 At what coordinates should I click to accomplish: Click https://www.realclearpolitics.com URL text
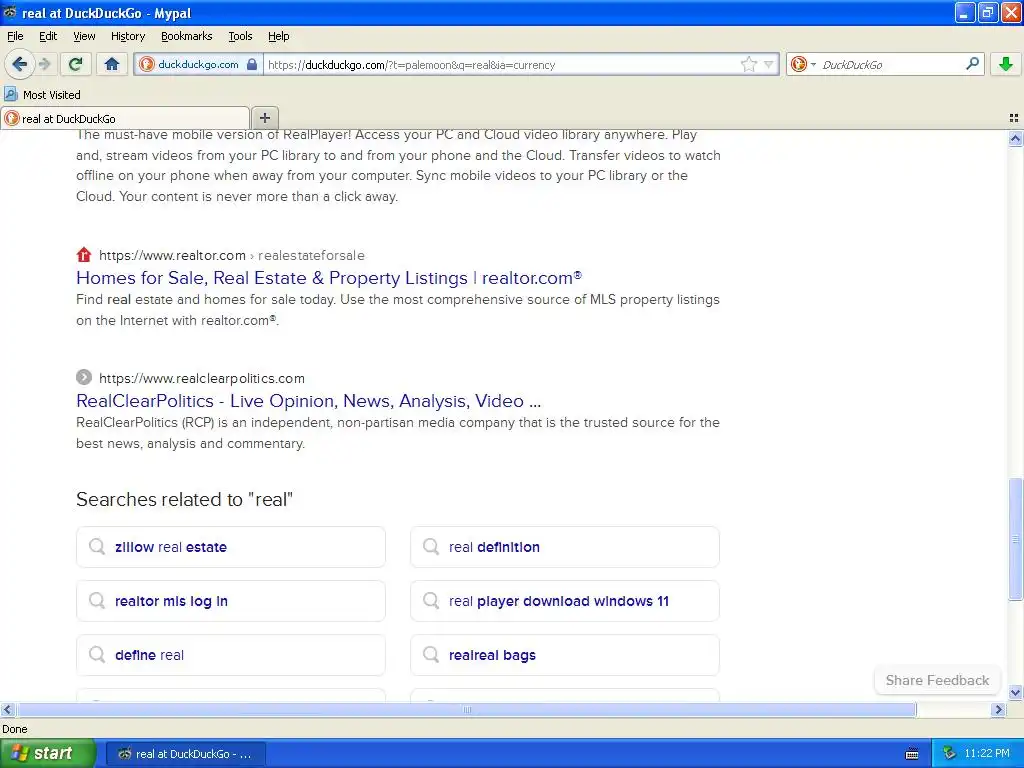point(202,378)
